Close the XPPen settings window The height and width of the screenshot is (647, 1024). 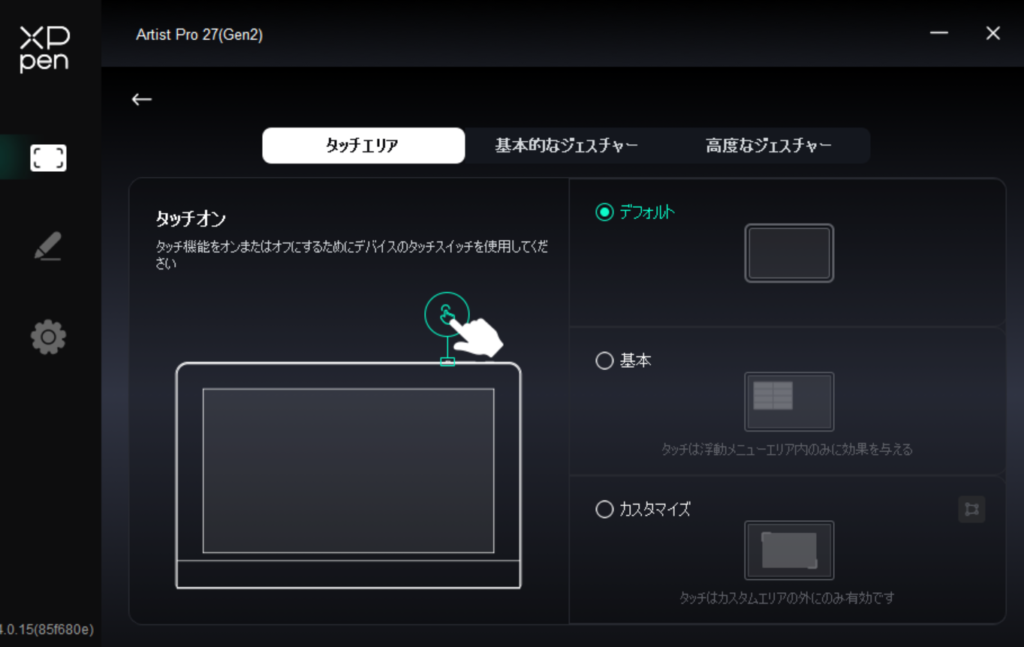[x=993, y=33]
